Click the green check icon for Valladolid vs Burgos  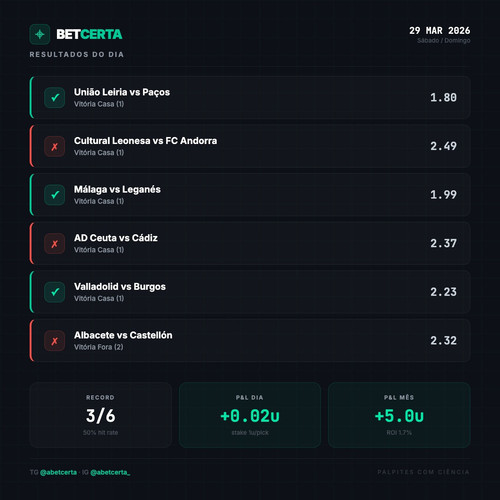(x=55, y=292)
